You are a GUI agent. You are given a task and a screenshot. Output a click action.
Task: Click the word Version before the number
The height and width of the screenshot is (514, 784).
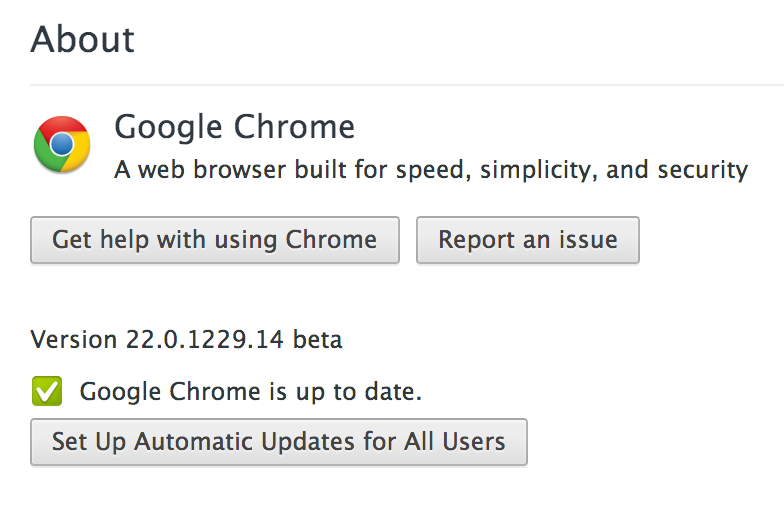[74, 340]
